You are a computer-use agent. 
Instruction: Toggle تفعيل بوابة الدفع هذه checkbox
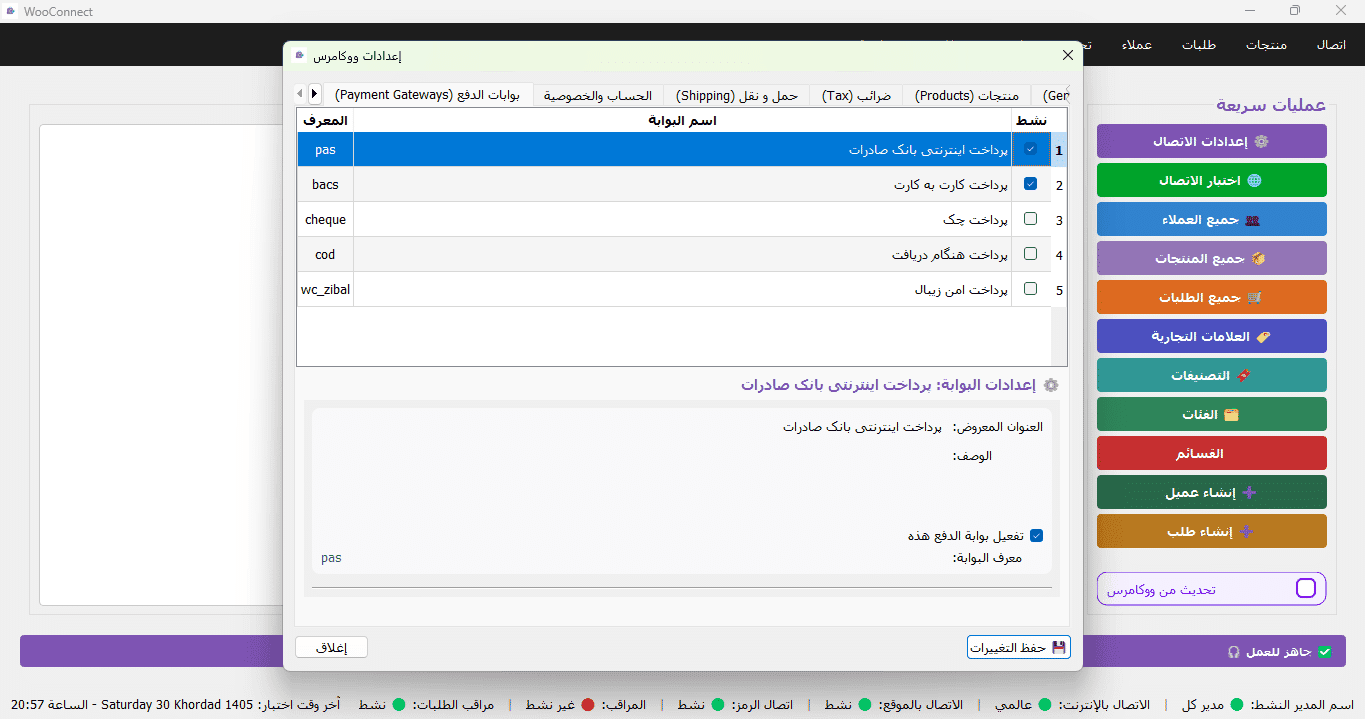pos(1037,536)
